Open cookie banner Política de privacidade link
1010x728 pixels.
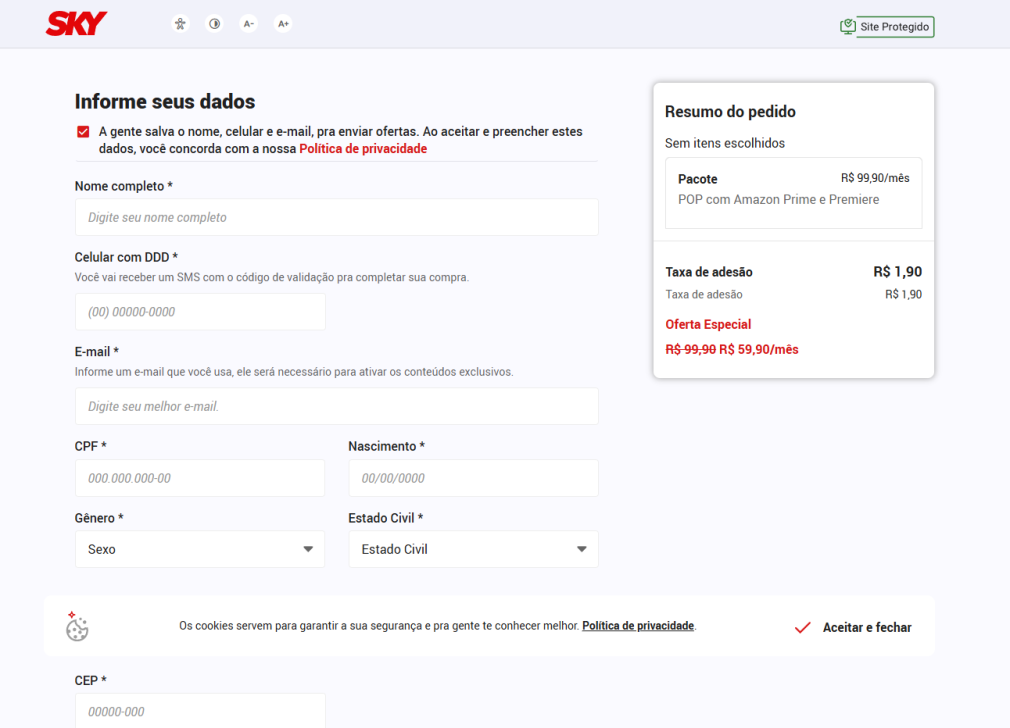(638, 626)
